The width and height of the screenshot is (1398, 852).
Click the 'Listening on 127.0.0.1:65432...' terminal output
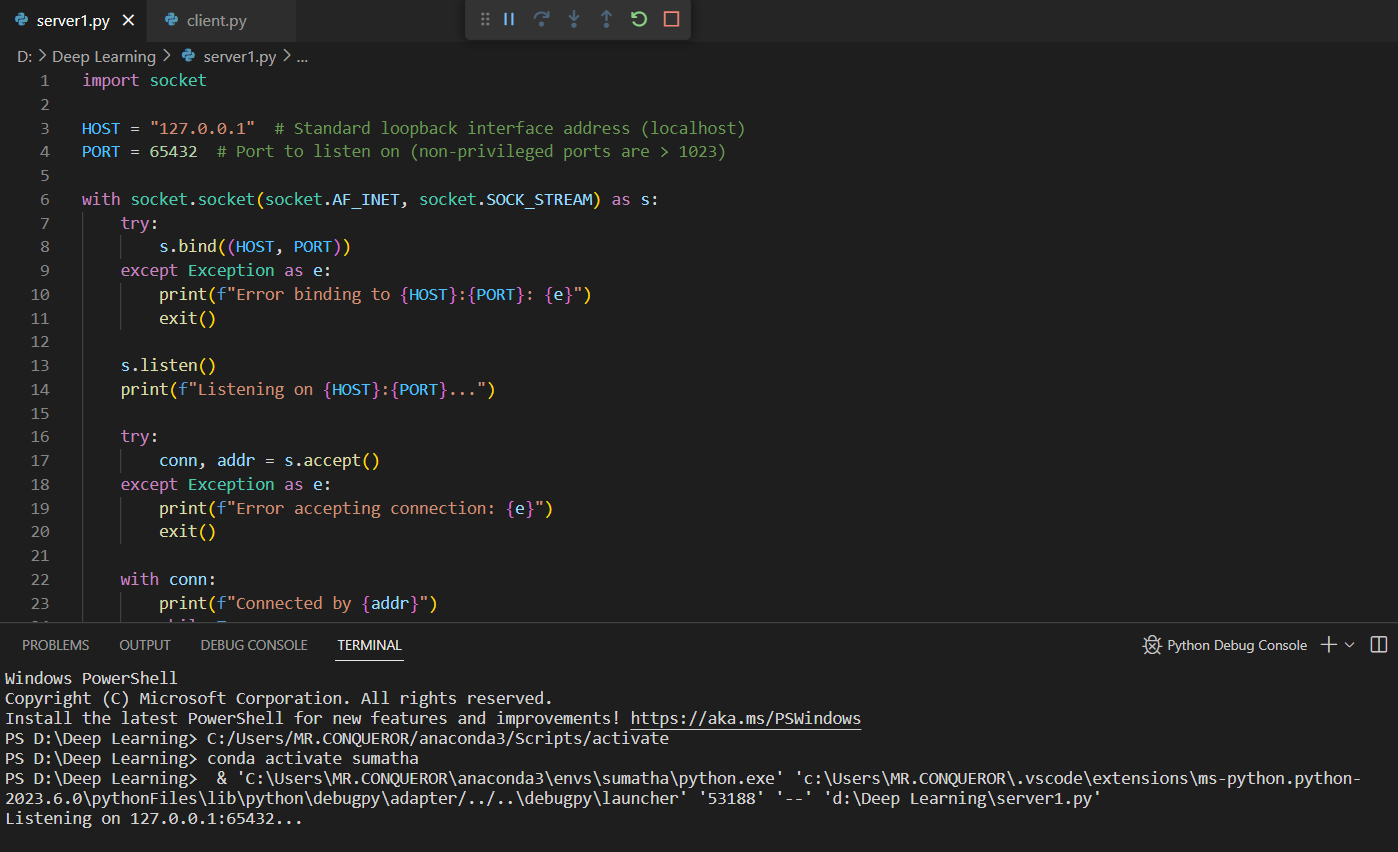click(x=153, y=818)
